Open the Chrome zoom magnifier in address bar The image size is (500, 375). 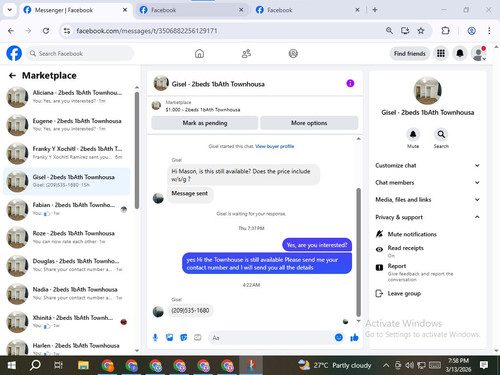[389, 31]
